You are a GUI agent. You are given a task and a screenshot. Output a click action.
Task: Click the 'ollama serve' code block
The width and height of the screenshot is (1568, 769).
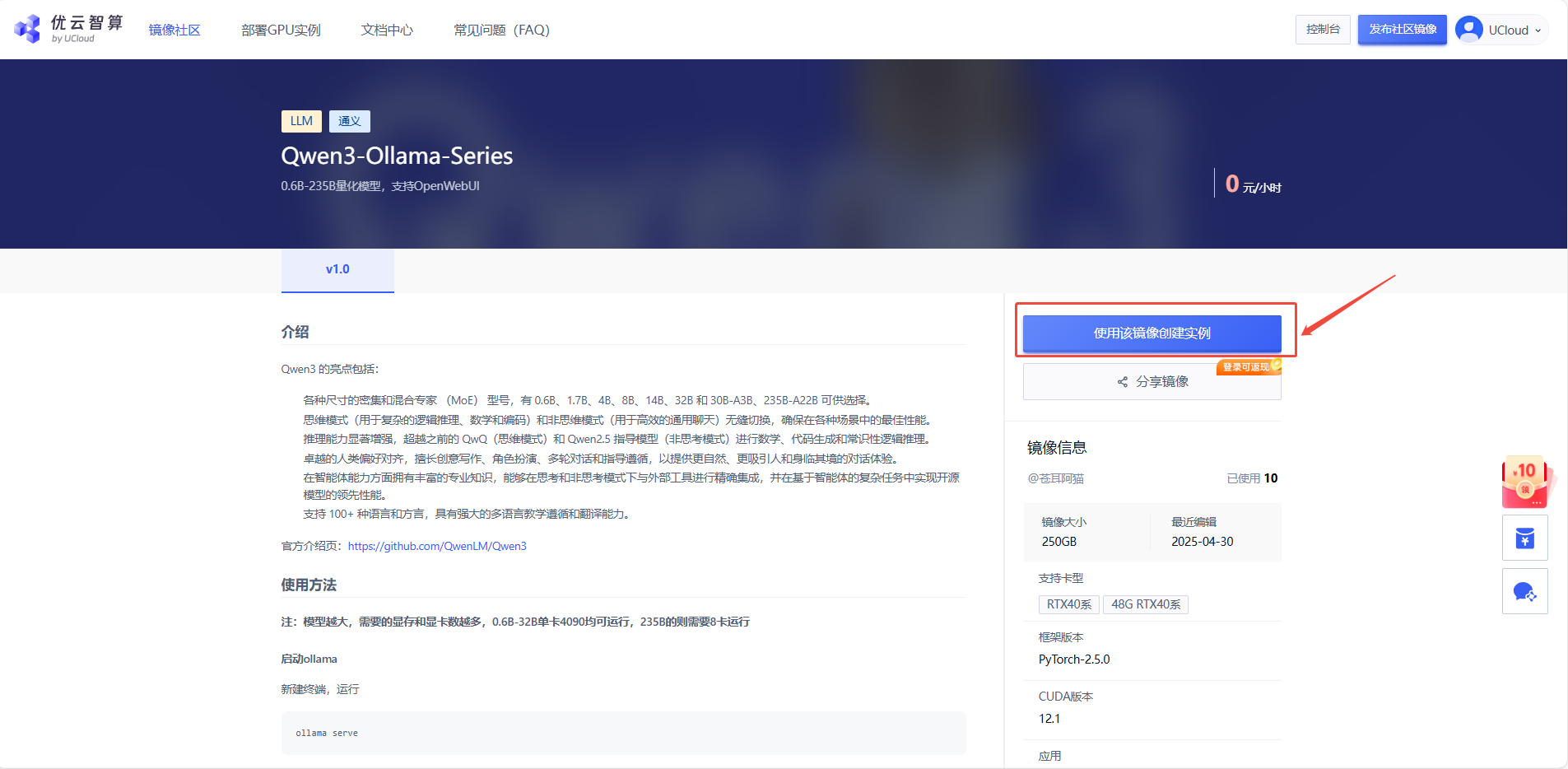tap(624, 733)
